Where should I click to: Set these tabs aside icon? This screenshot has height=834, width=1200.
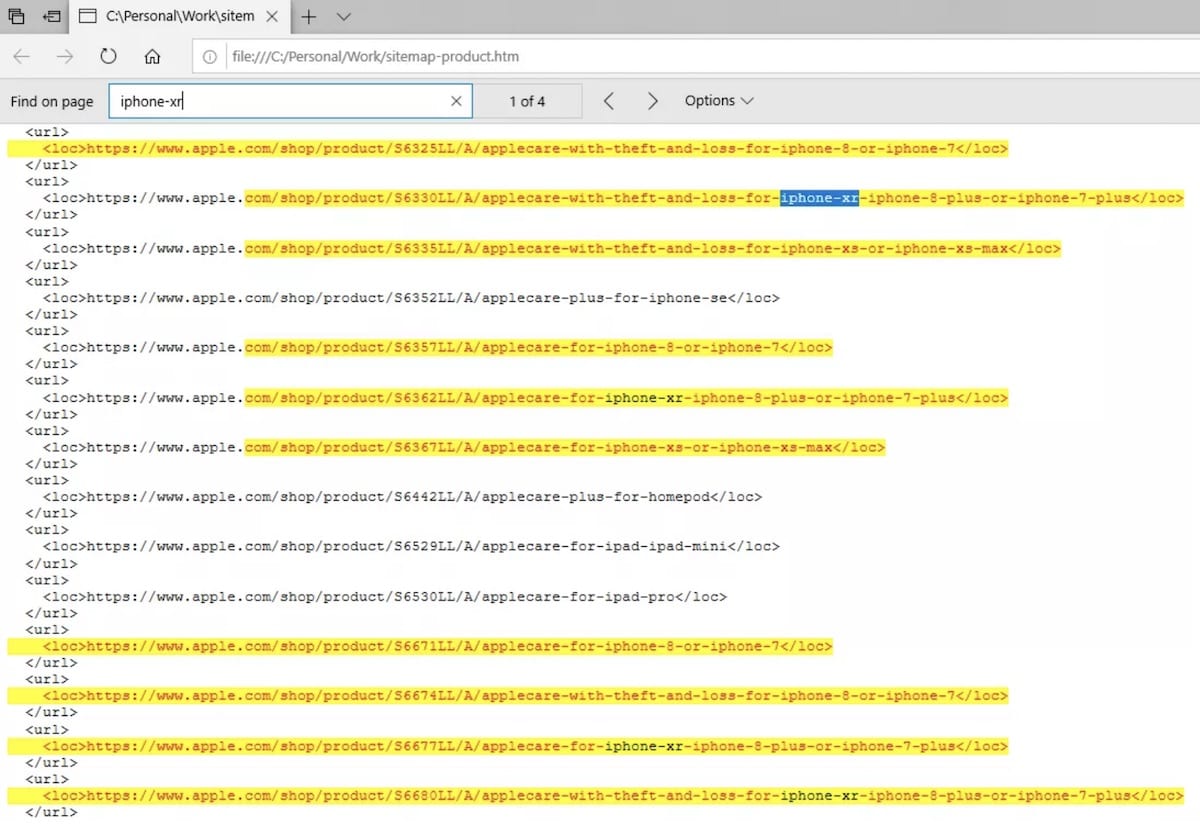click(52, 16)
